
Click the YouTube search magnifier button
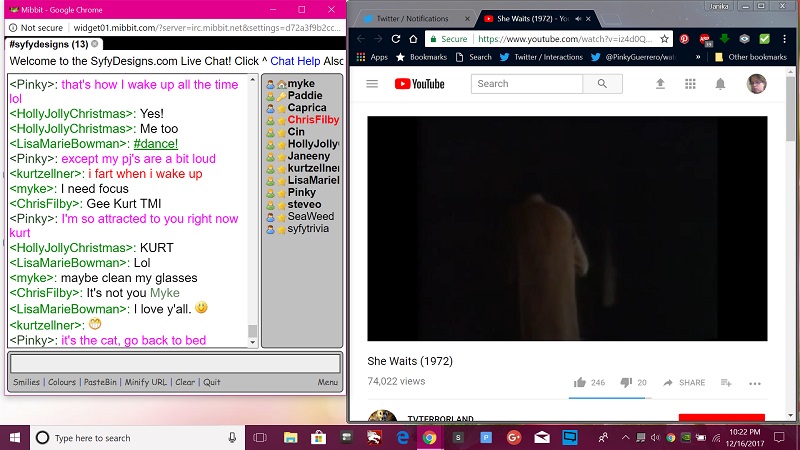click(602, 84)
